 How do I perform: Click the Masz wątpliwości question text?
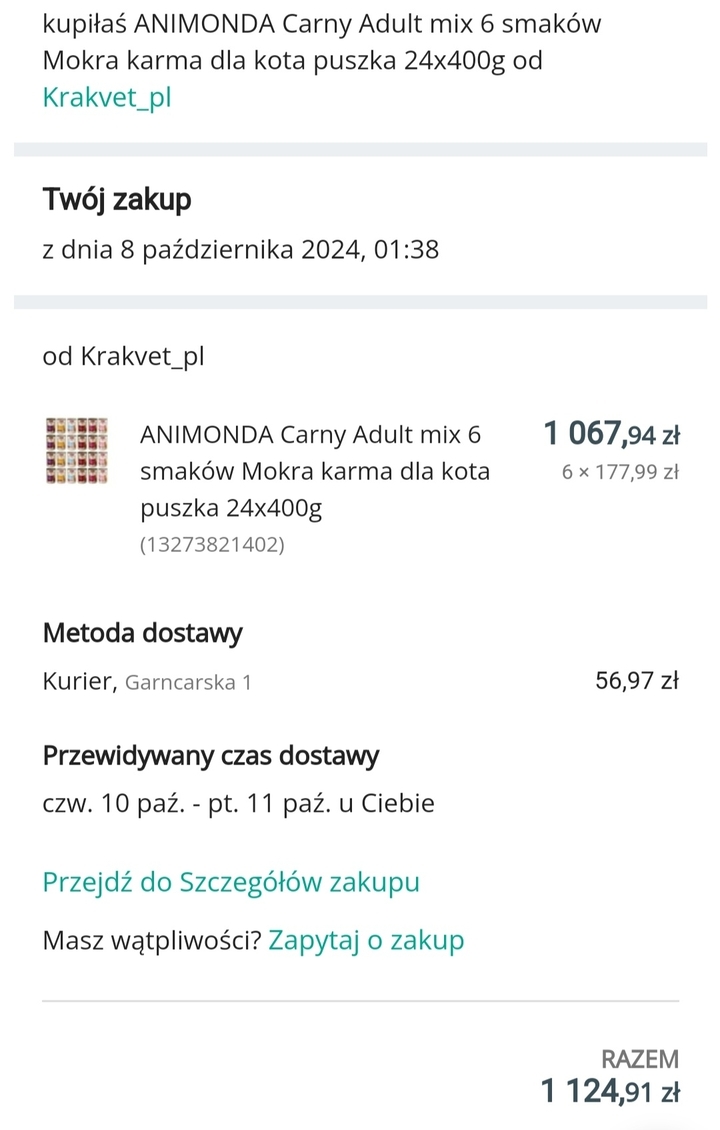click(151, 940)
